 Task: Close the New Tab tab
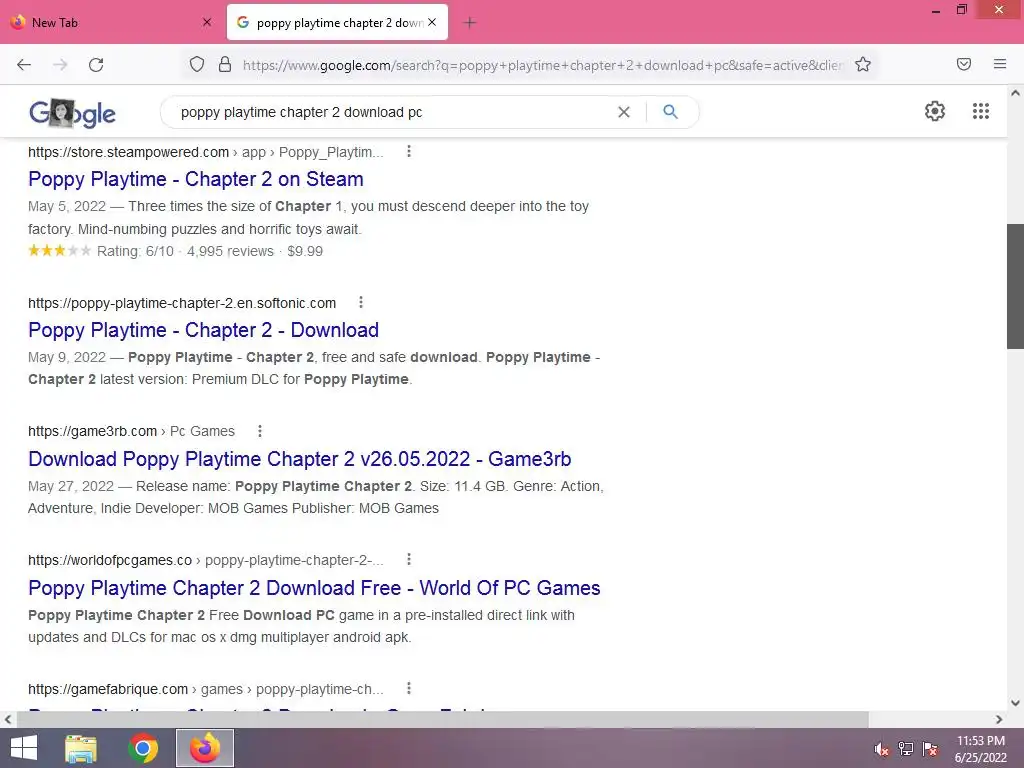[x=206, y=22]
